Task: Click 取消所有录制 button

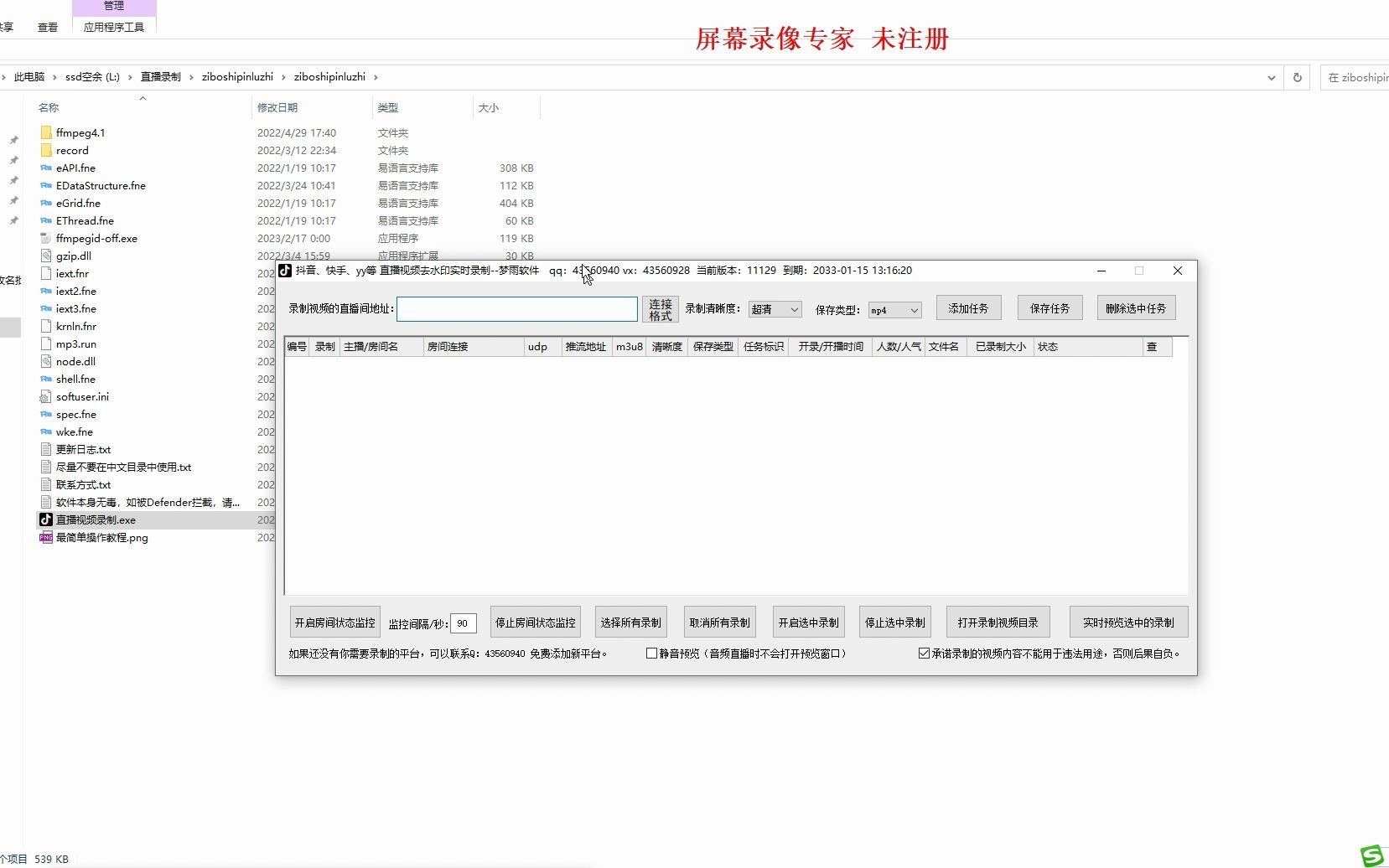Action: 720,623
